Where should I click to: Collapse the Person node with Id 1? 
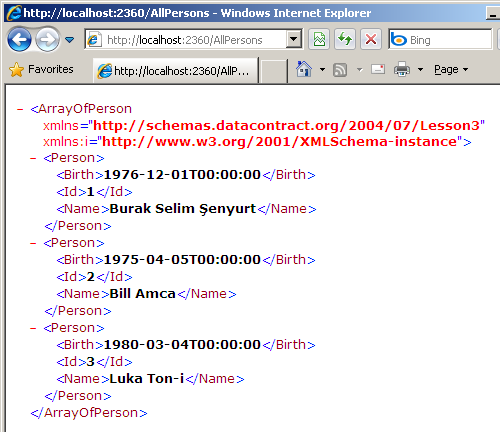tap(33, 158)
